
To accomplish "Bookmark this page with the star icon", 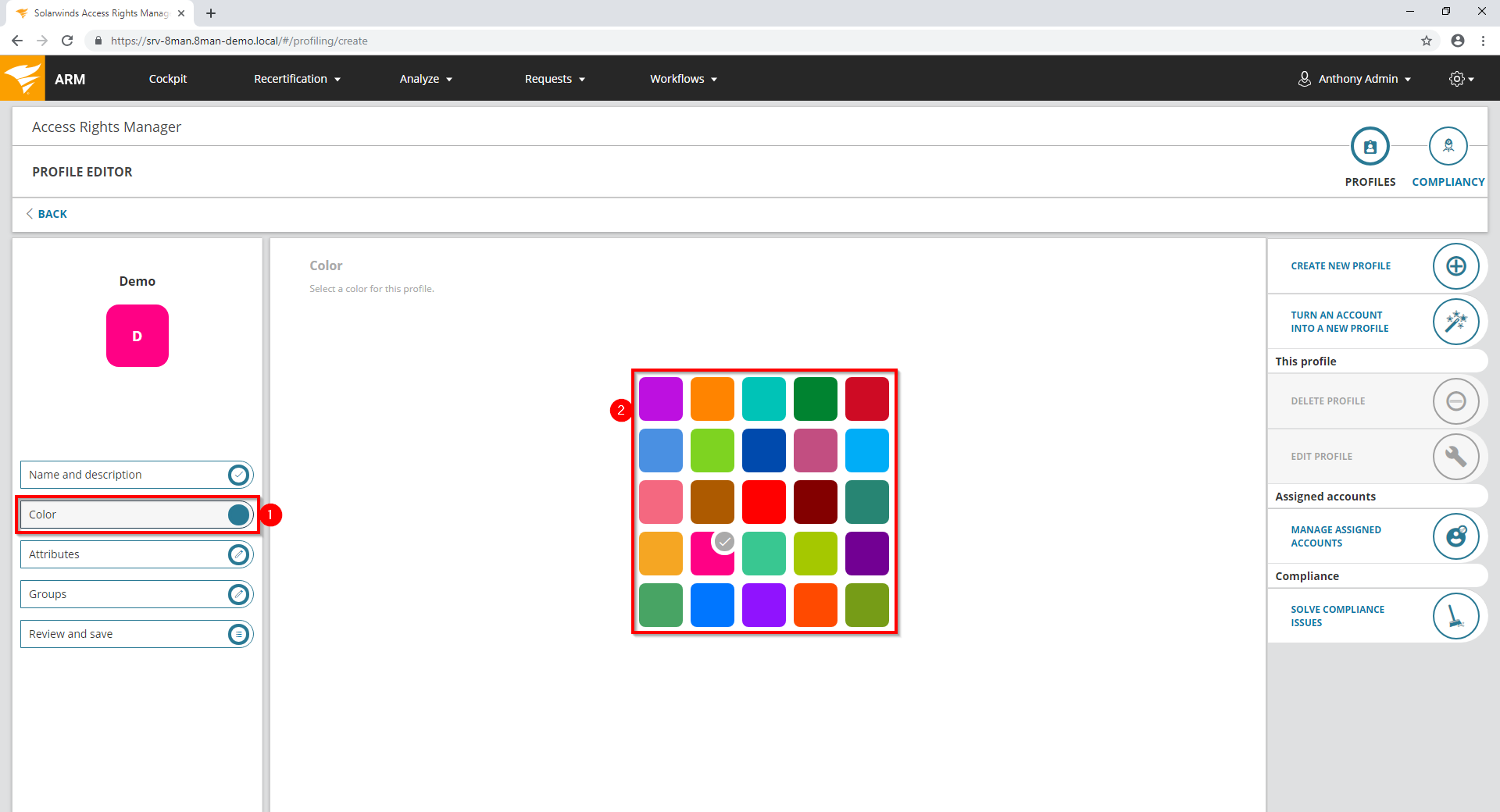I will click(x=1427, y=41).
